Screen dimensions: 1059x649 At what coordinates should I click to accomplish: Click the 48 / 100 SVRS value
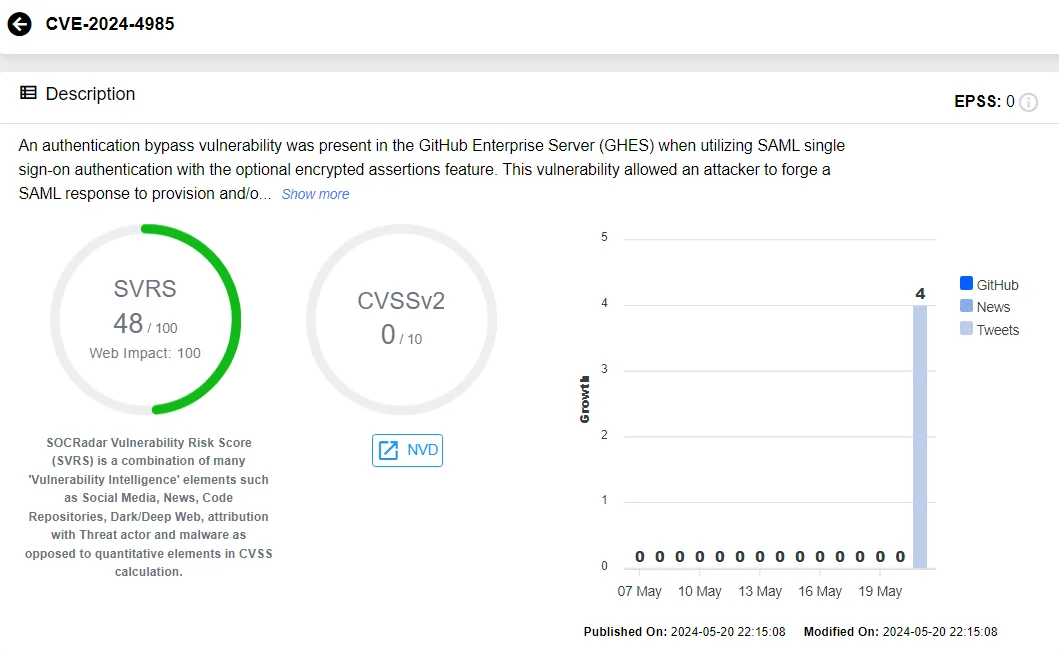pyautogui.click(x=145, y=324)
